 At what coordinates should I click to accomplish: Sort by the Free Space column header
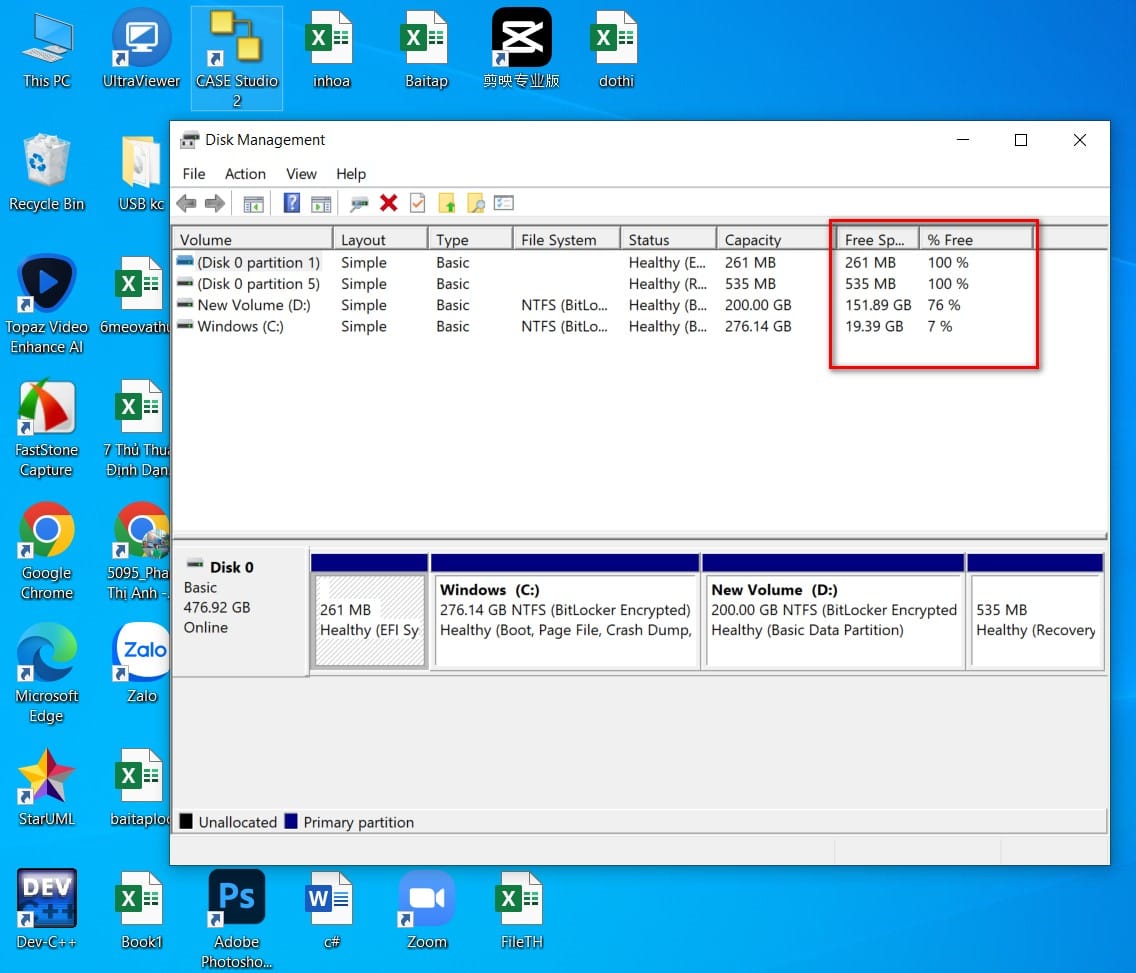click(x=877, y=239)
